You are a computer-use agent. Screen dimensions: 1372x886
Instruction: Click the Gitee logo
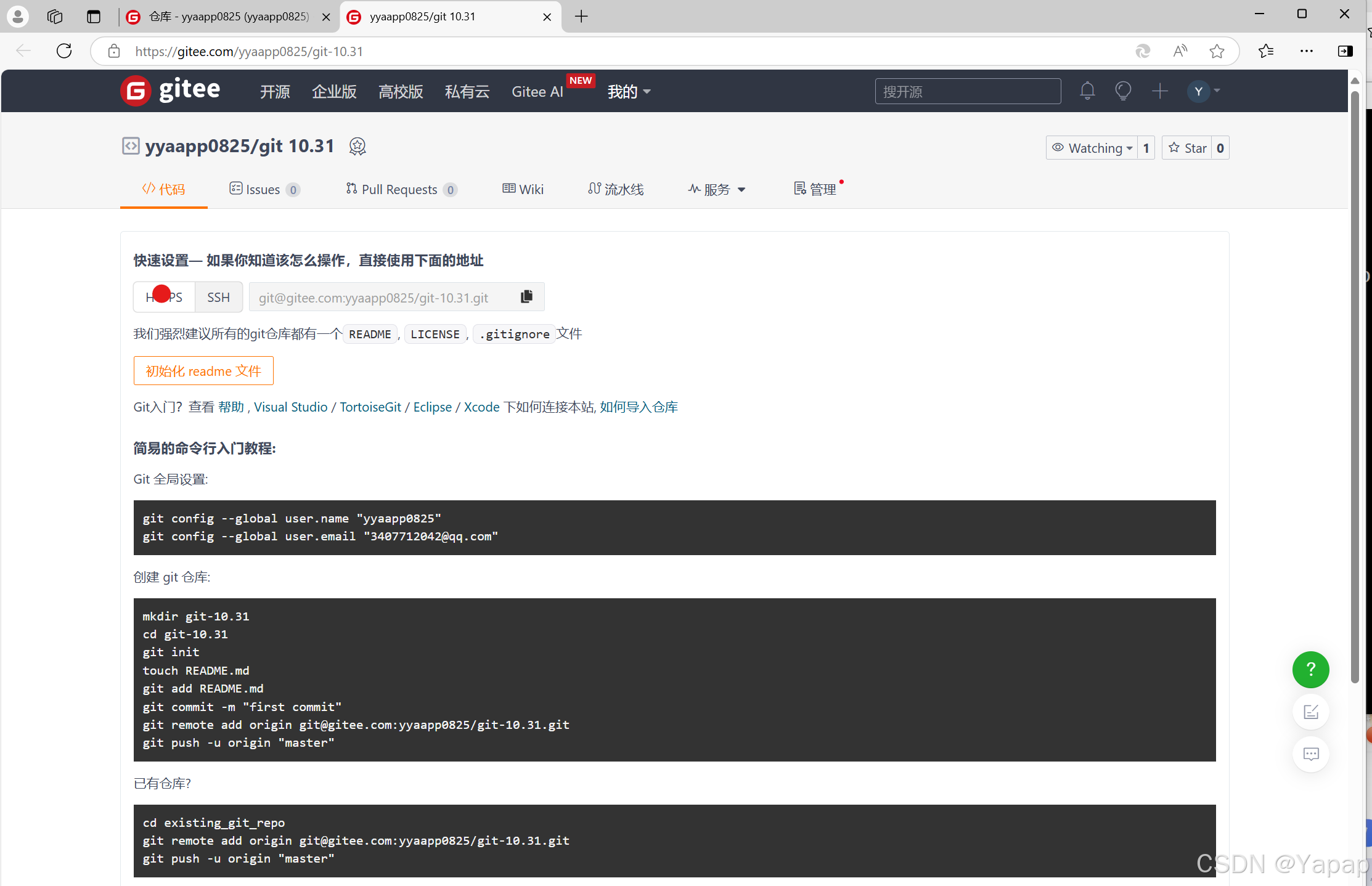click(x=170, y=91)
